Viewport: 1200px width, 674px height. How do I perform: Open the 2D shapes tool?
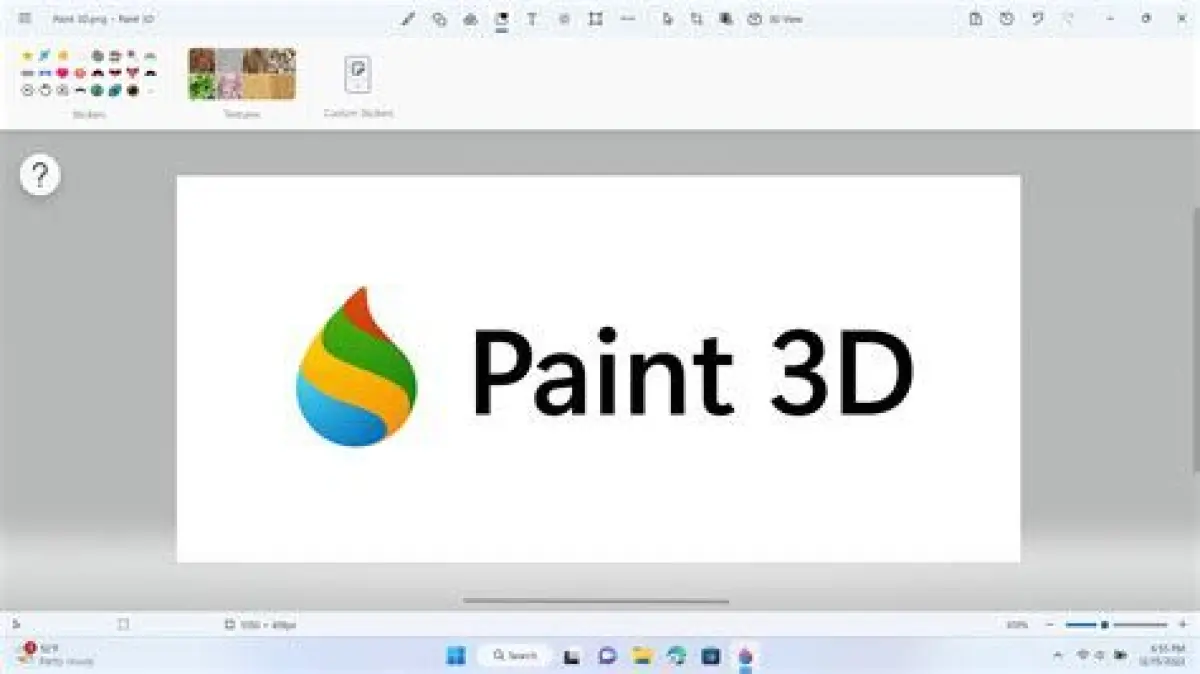(x=439, y=19)
